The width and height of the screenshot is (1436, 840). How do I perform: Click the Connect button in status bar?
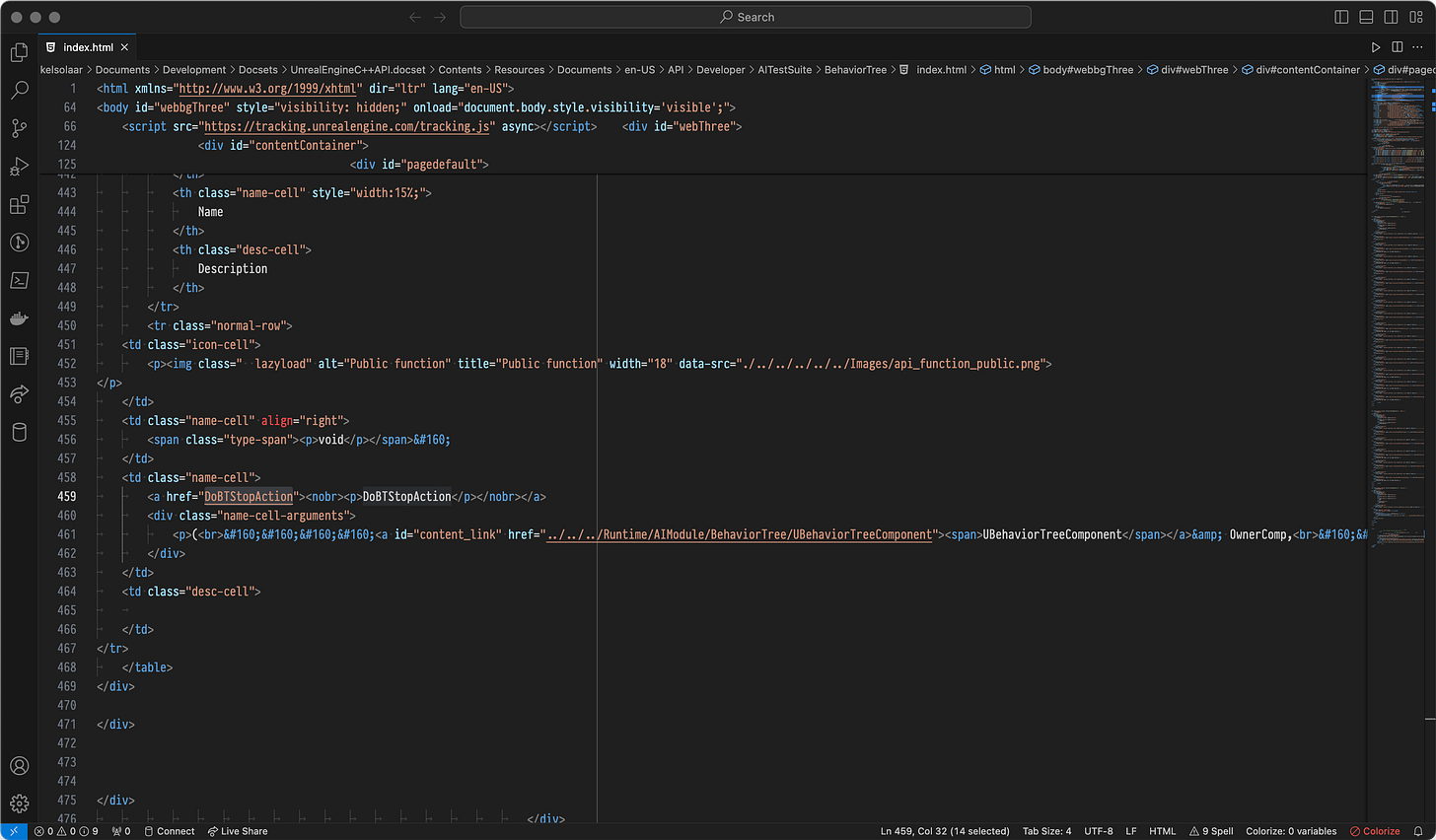[170, 831]
